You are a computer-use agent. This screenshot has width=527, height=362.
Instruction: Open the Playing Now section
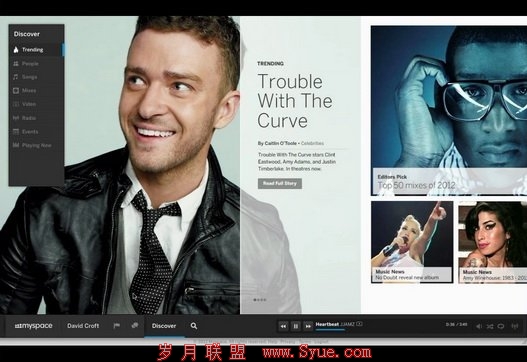[36, 145]
